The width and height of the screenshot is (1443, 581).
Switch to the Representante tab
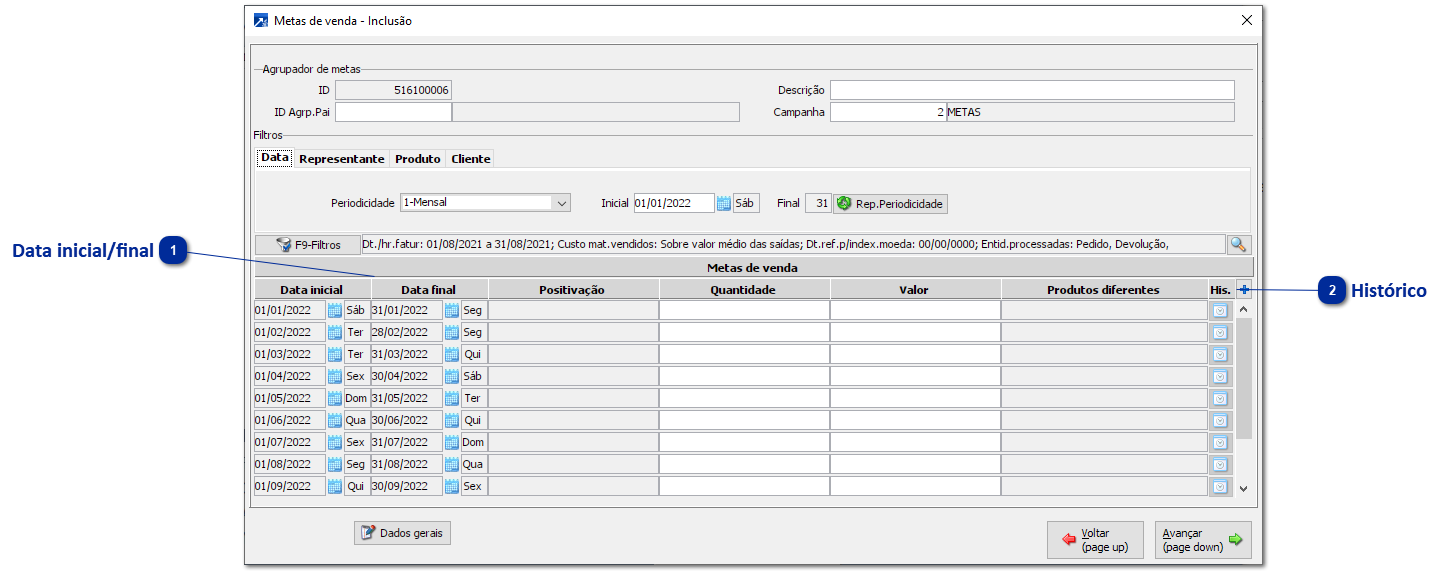(341, 159)
